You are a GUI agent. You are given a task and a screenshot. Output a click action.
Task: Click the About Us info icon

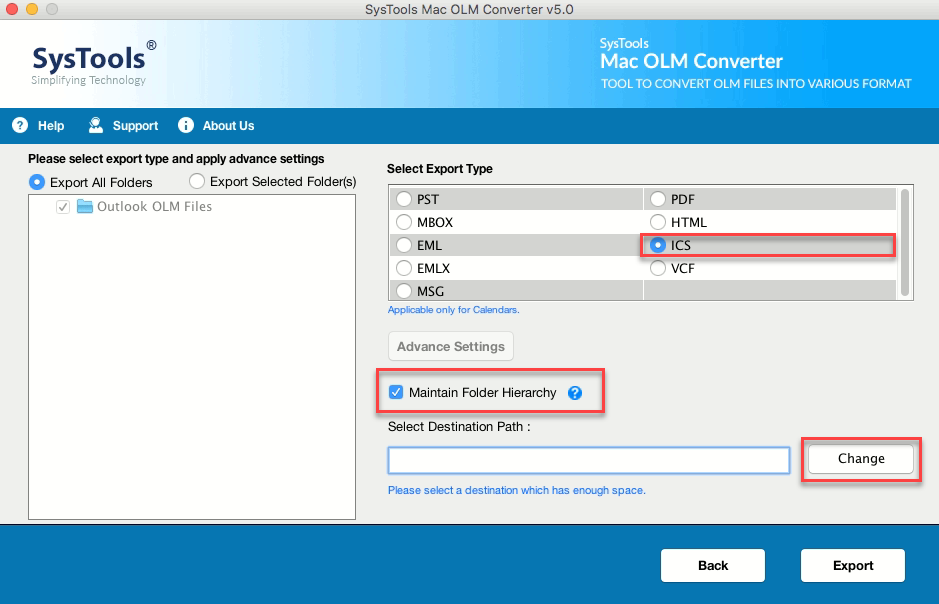(186, 125)
